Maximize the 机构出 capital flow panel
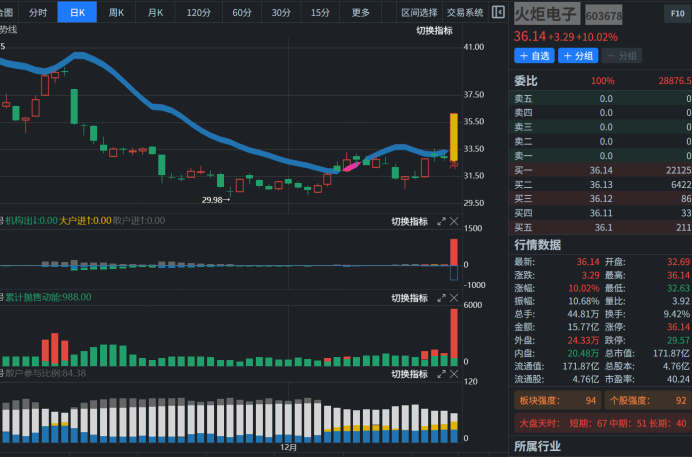692x458 pixels. 441,221
